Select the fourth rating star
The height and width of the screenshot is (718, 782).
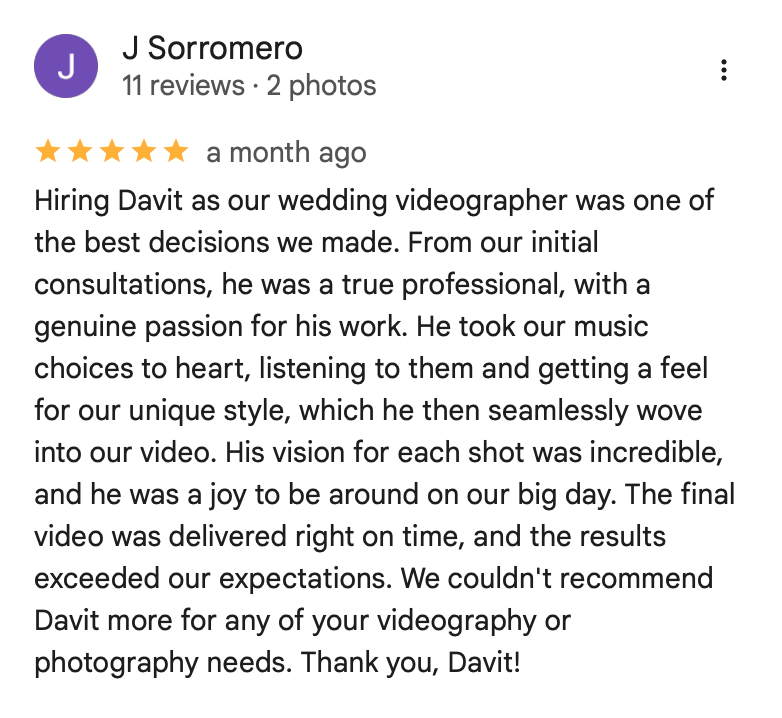point(144,151)
